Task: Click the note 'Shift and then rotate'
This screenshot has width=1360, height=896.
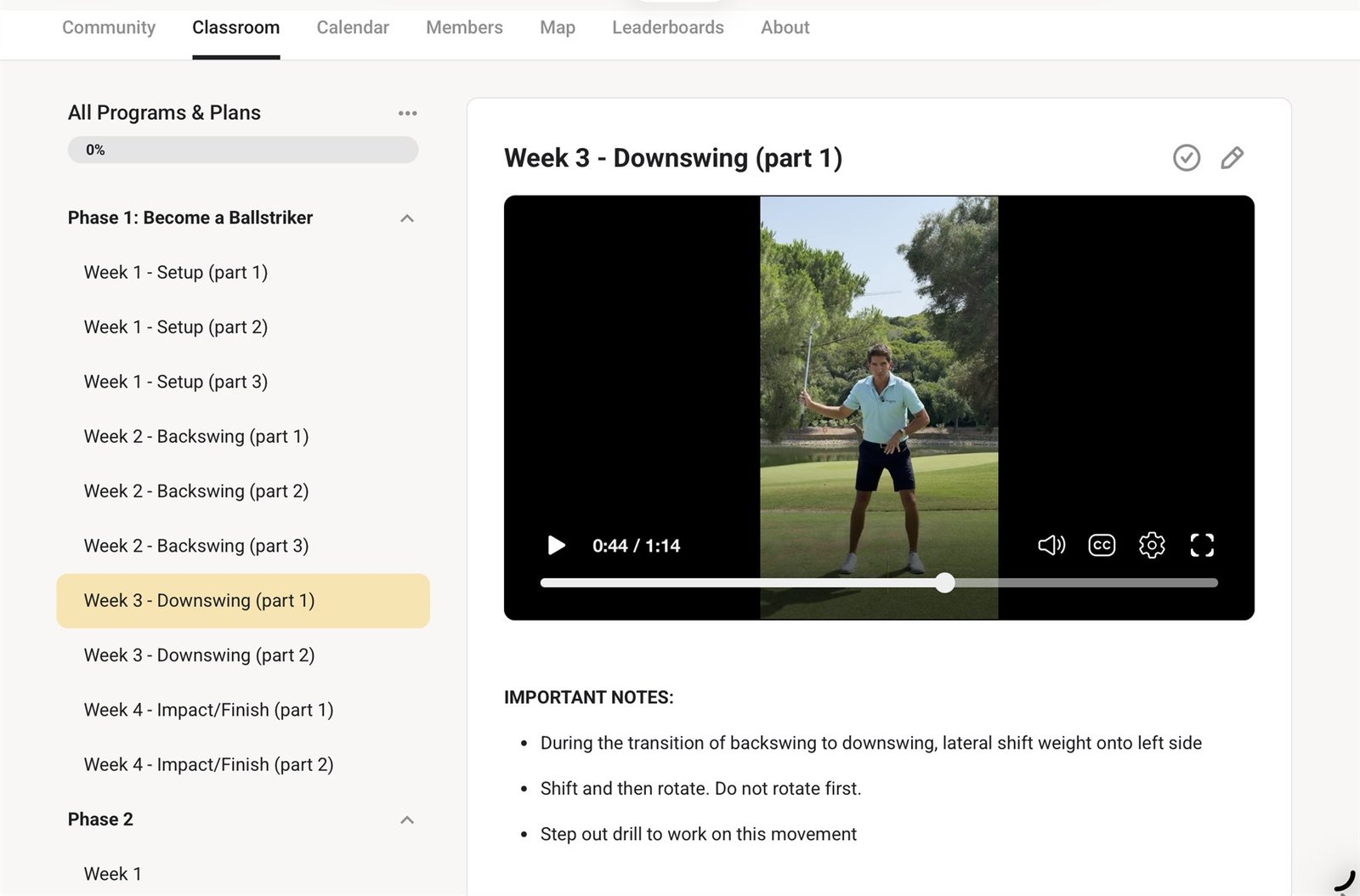Action: click(700, 789)
